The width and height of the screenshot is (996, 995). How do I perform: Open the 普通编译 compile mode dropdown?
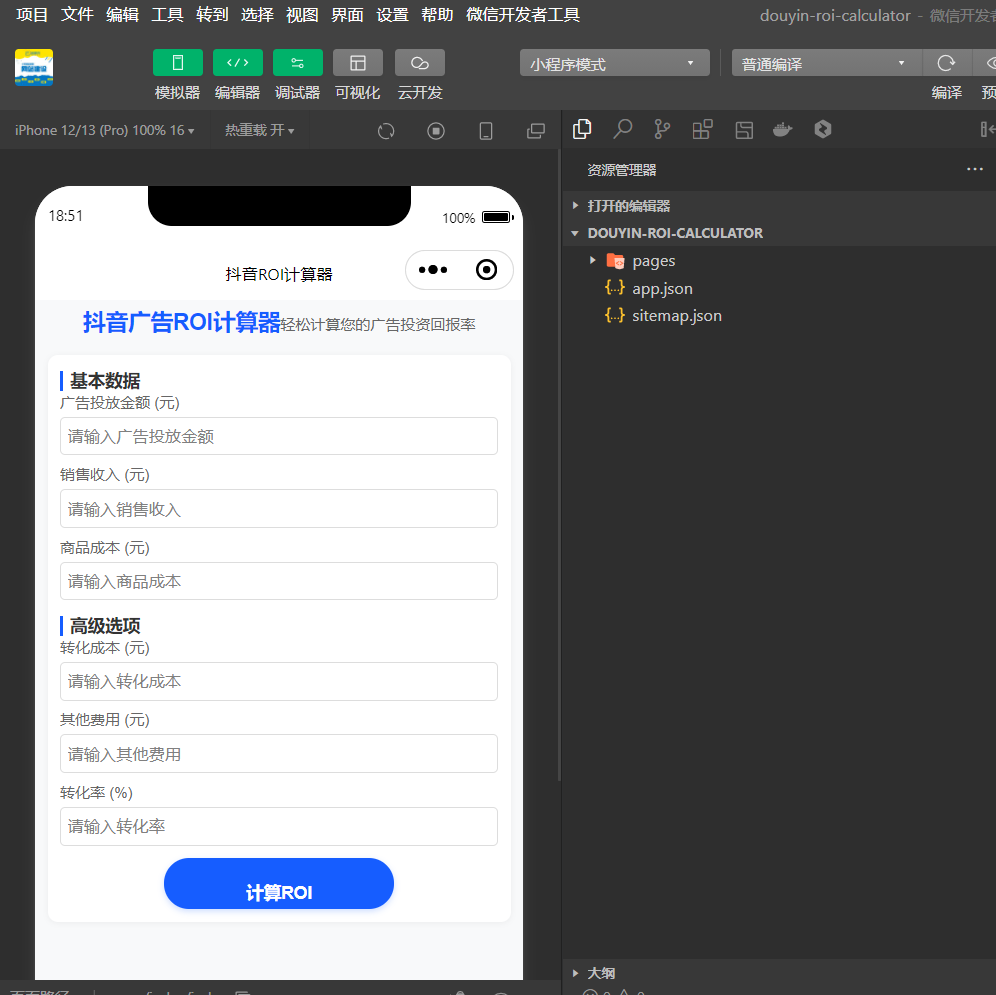[826, 63]
